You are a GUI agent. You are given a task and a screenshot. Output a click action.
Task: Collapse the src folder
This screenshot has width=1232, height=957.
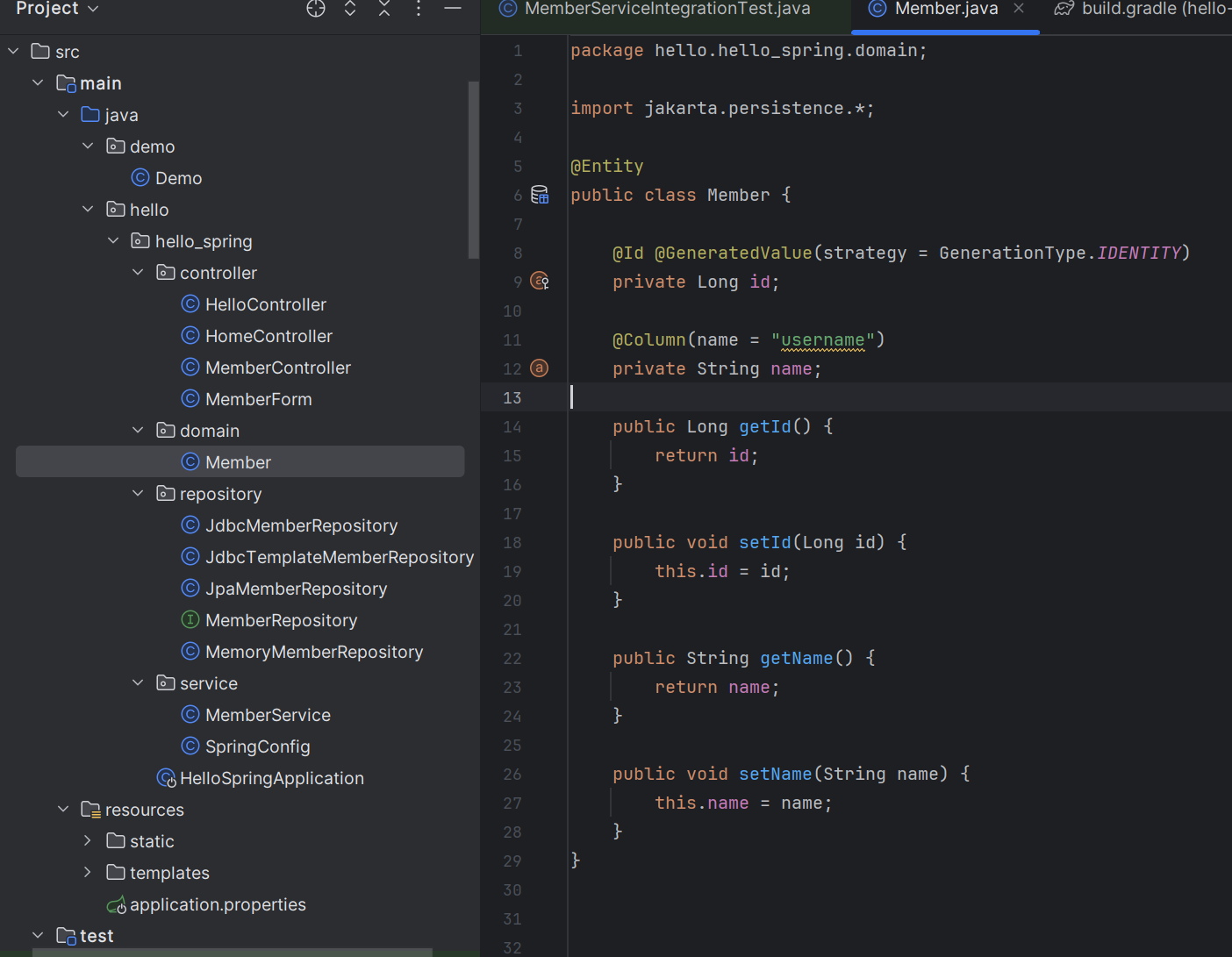click(x=13, y=52)
